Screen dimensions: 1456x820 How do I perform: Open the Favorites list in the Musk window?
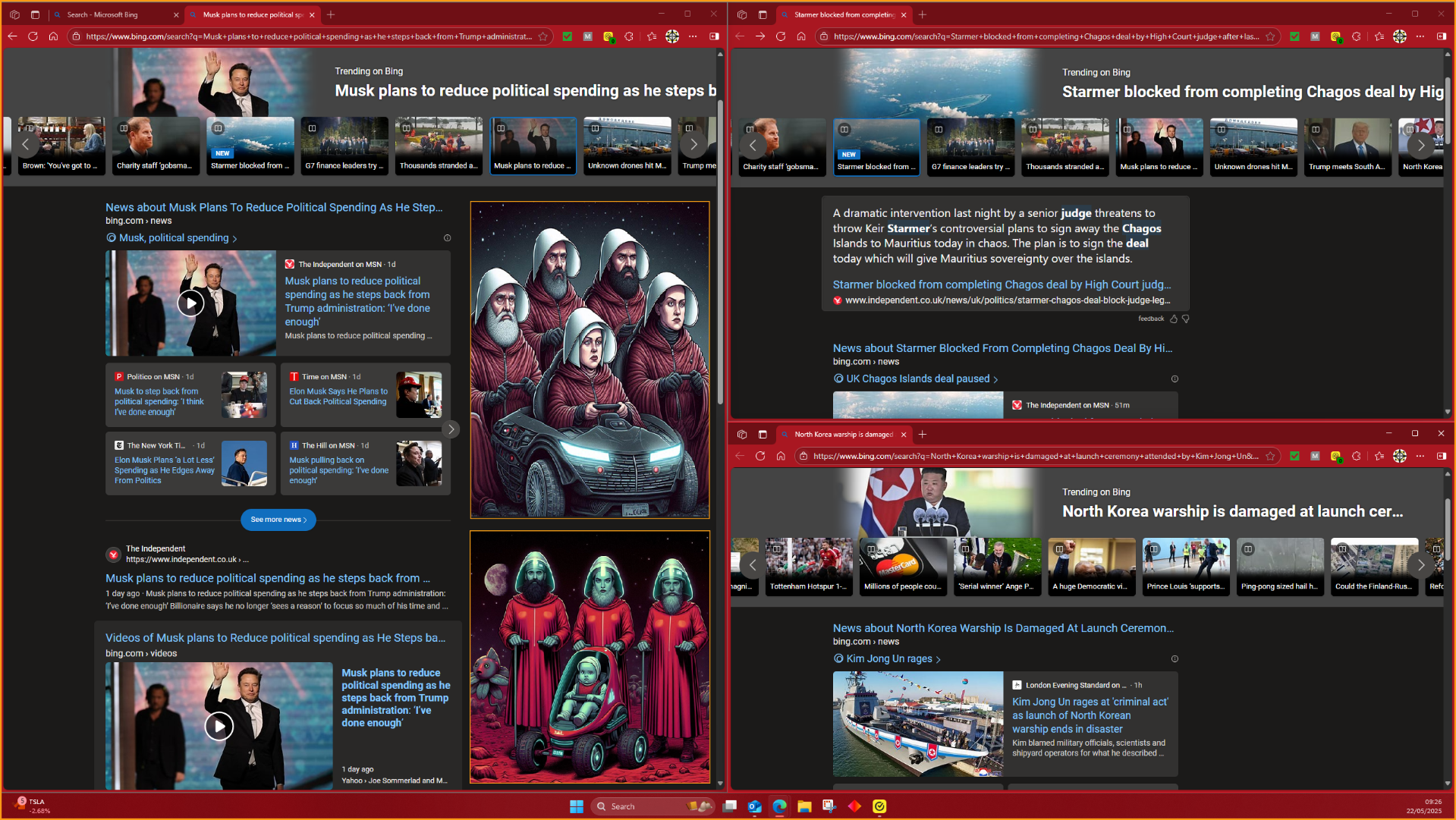(652, 36)
